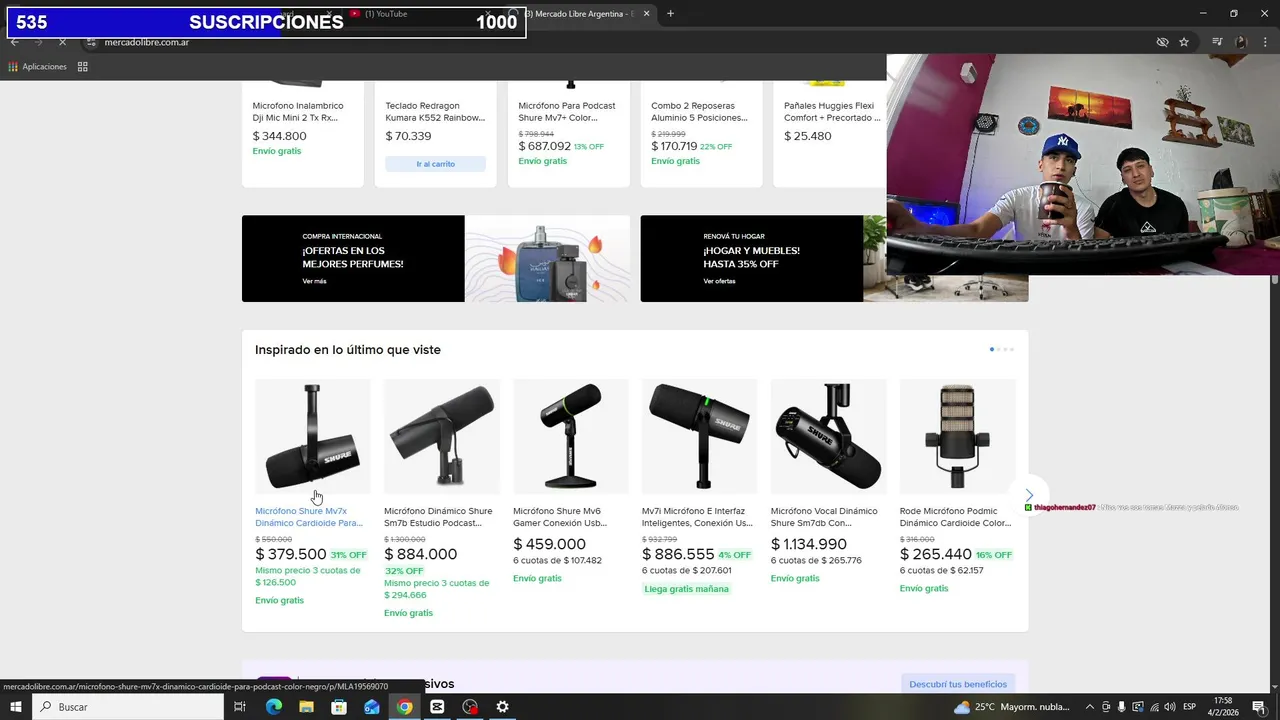
Task: Click the microphone tray icon
Action: (x=1122, y=707)
